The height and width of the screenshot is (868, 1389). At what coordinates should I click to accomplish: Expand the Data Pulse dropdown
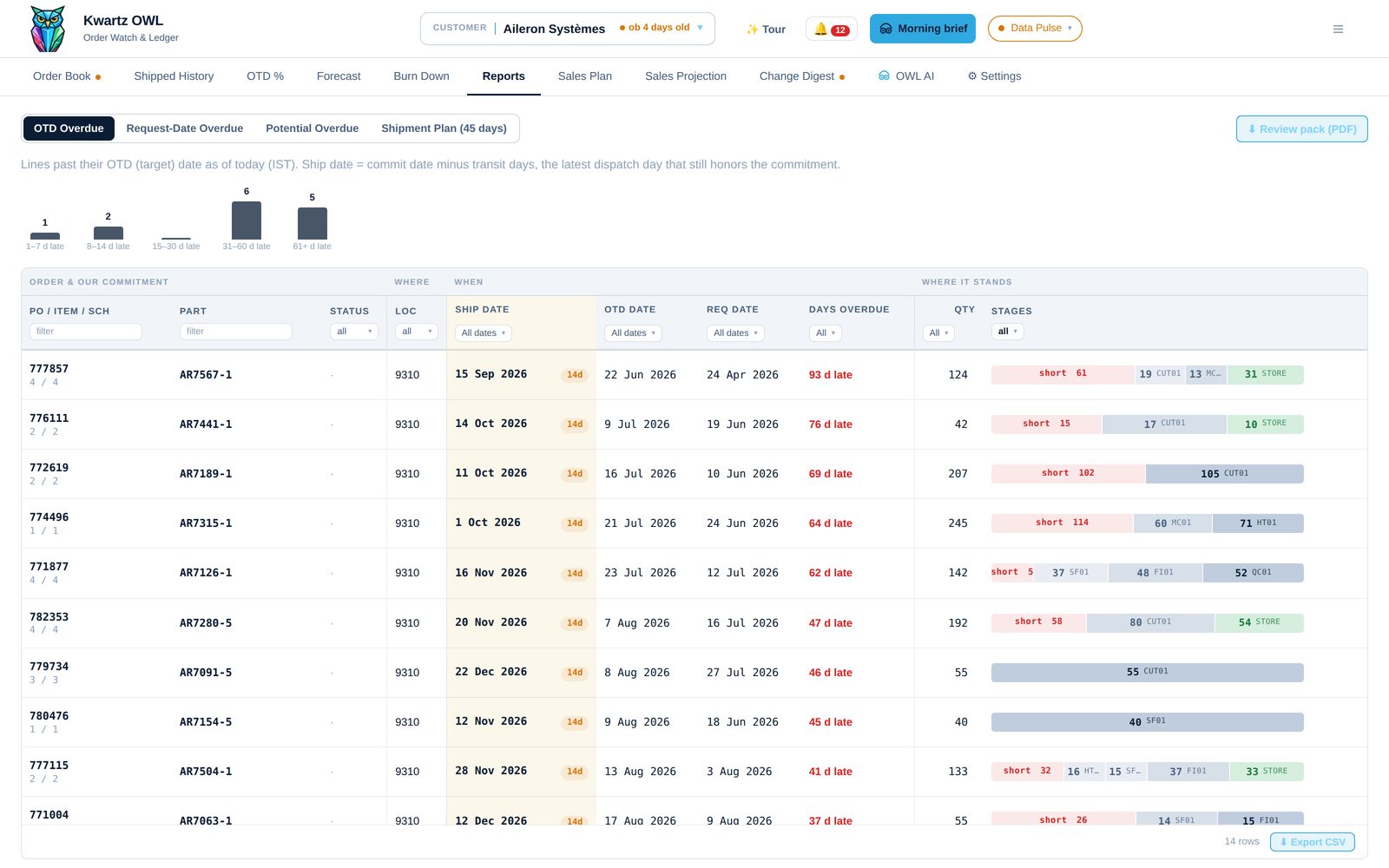click(x=1035, y=29)
